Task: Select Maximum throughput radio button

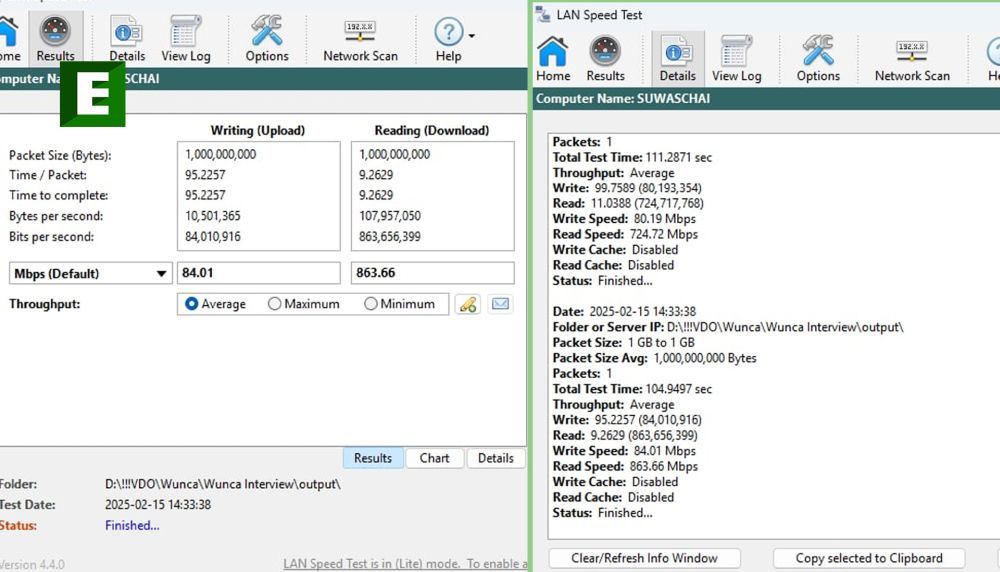Action: tap(274, 304)
